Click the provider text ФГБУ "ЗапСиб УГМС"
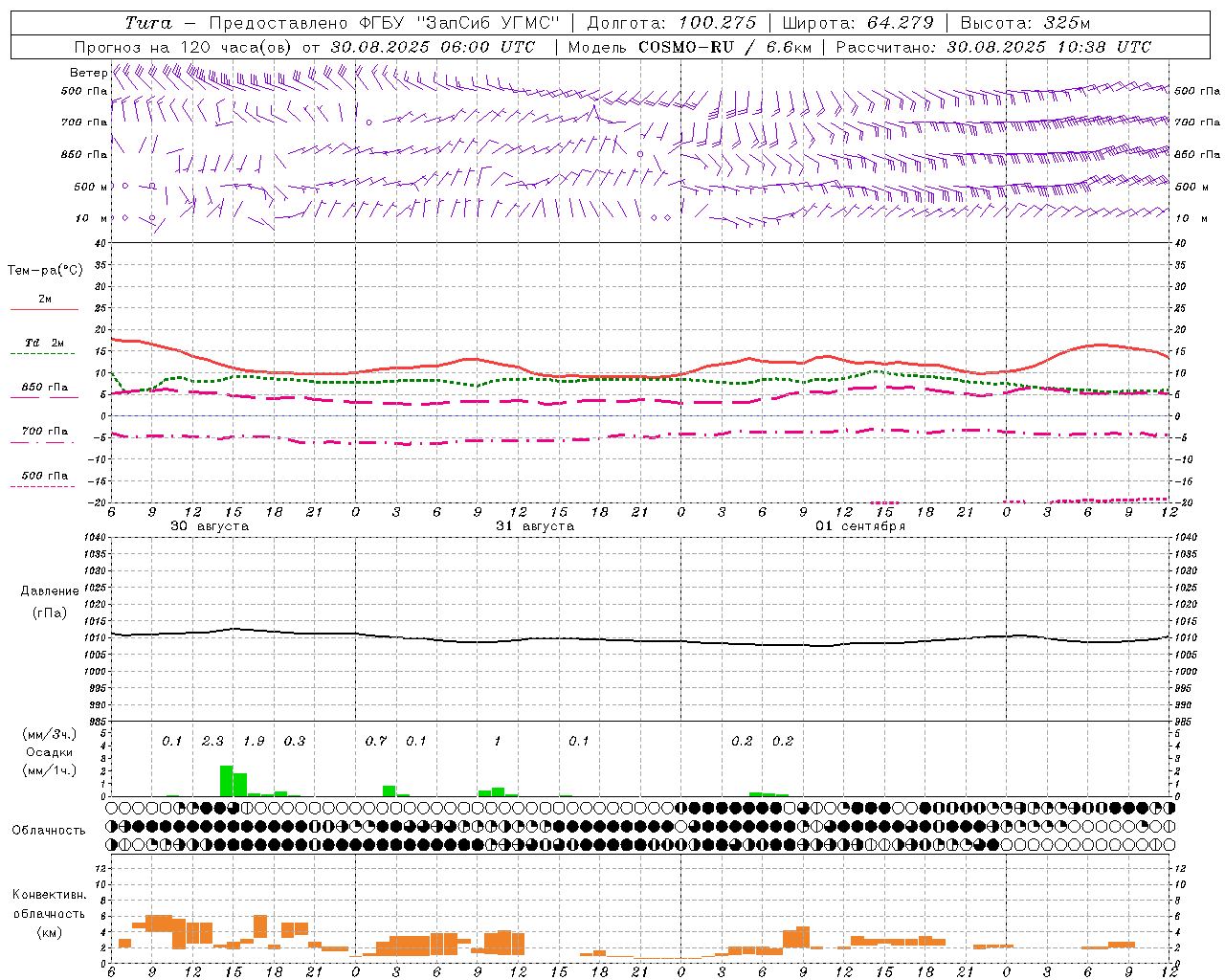This screenshot has width=1225, height=980. point(457,23)
